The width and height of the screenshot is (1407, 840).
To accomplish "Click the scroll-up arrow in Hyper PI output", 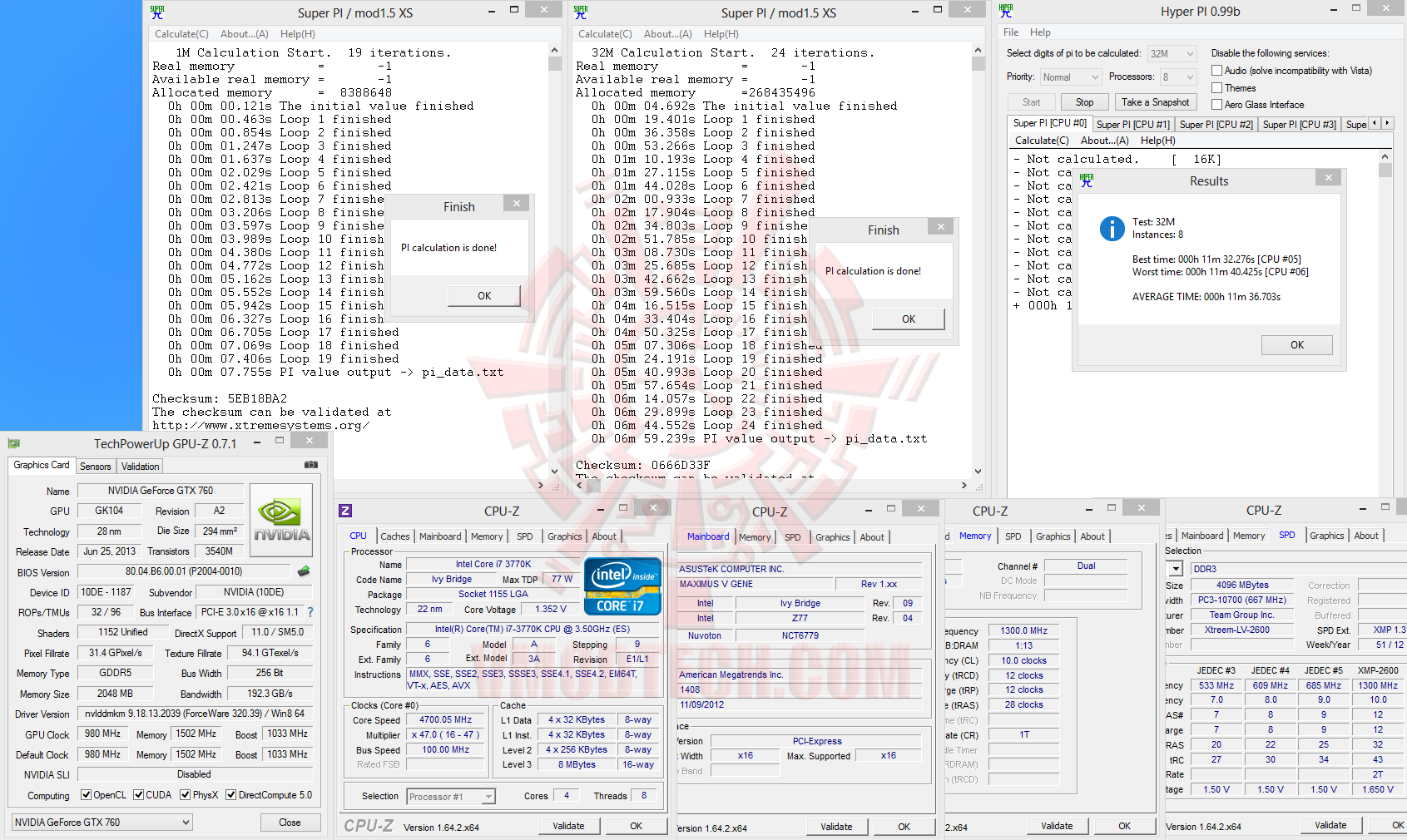I will [x=1385, y=156].
